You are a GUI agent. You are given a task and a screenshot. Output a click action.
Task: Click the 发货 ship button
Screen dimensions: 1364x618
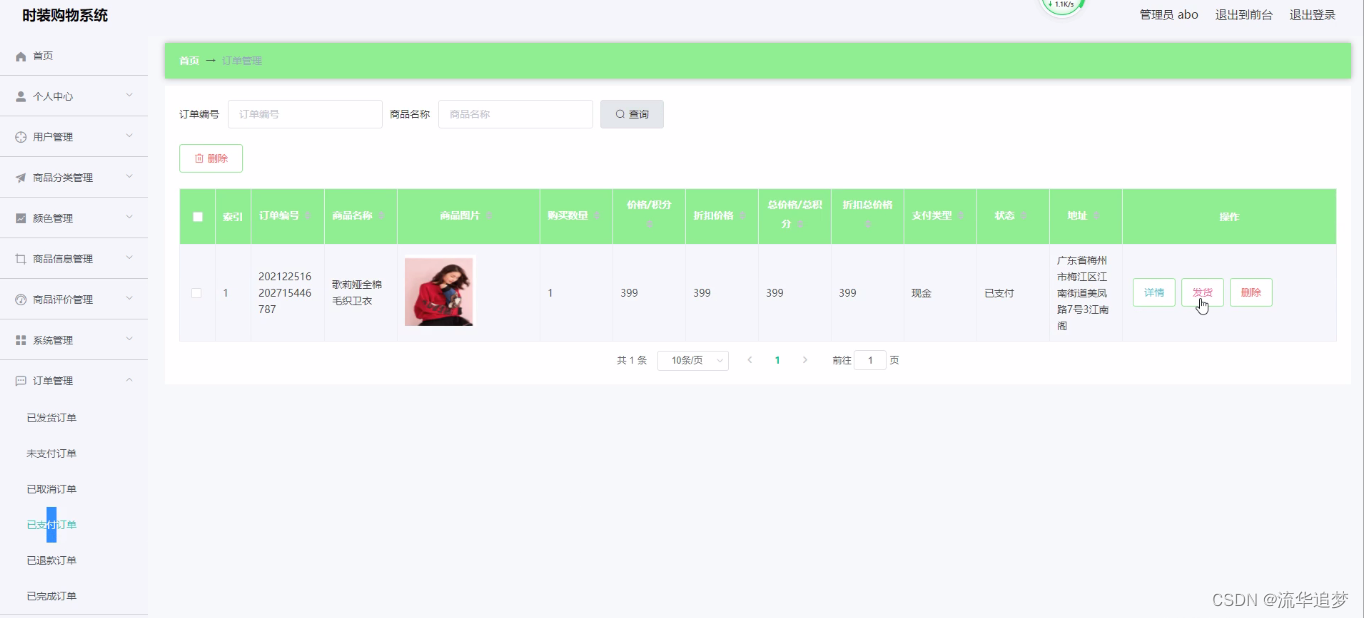tap(1202, 293)
